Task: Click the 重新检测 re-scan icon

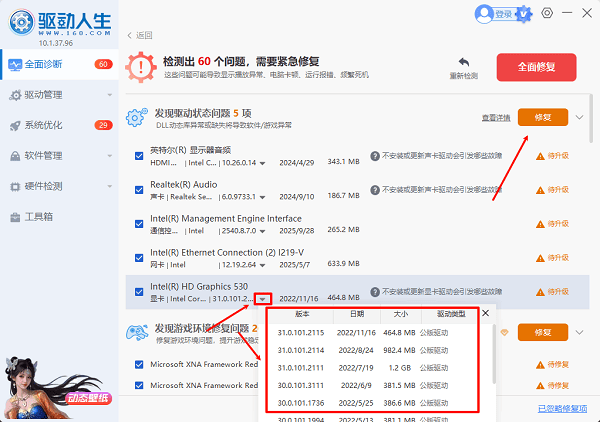Action: [x=464, y=62]
